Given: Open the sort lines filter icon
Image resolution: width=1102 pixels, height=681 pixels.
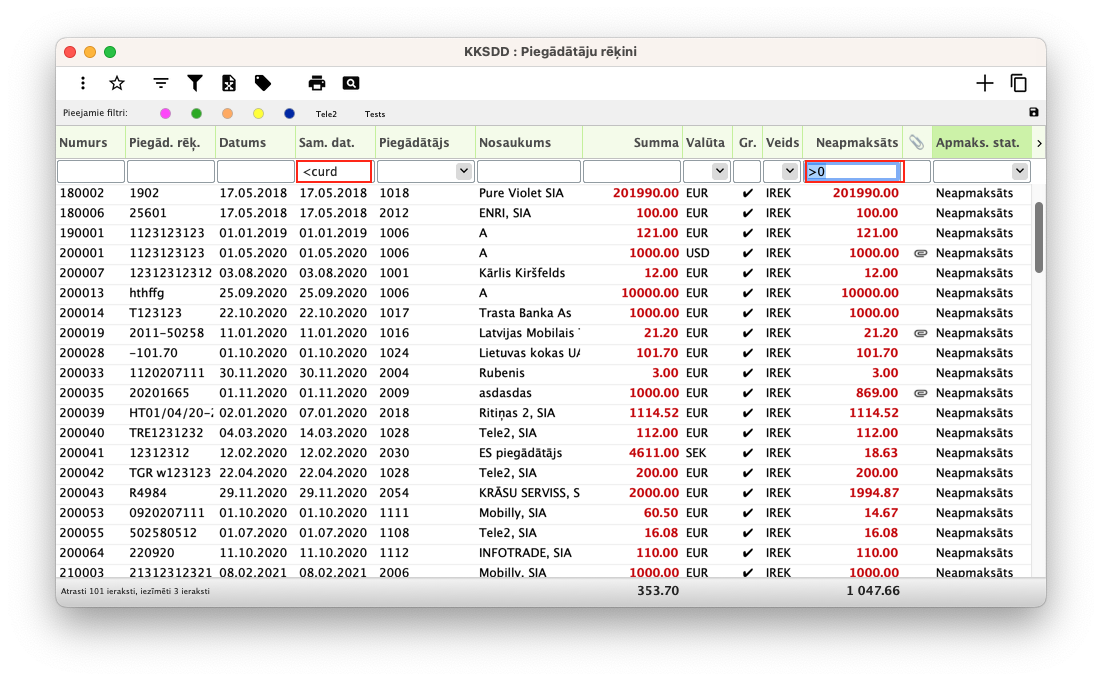Looking at the screenshot, I should (x=161, y=83).
